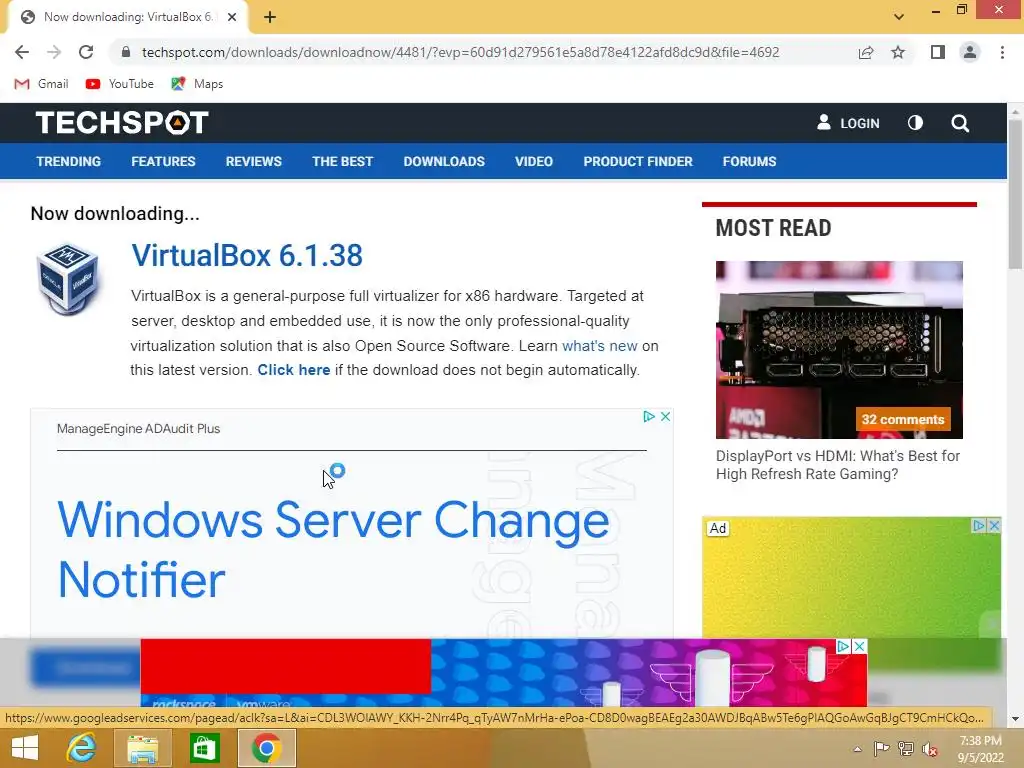Viewport: 1024px width, 768px height.
Task: Click the LOGIN button
Action: point(848,123)
